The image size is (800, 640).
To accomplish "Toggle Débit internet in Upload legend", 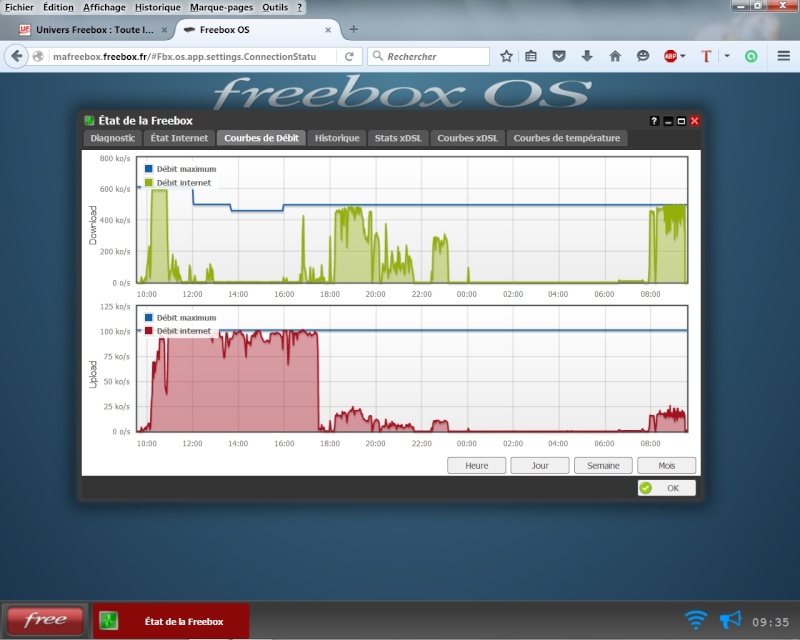I will pos(178,331).
